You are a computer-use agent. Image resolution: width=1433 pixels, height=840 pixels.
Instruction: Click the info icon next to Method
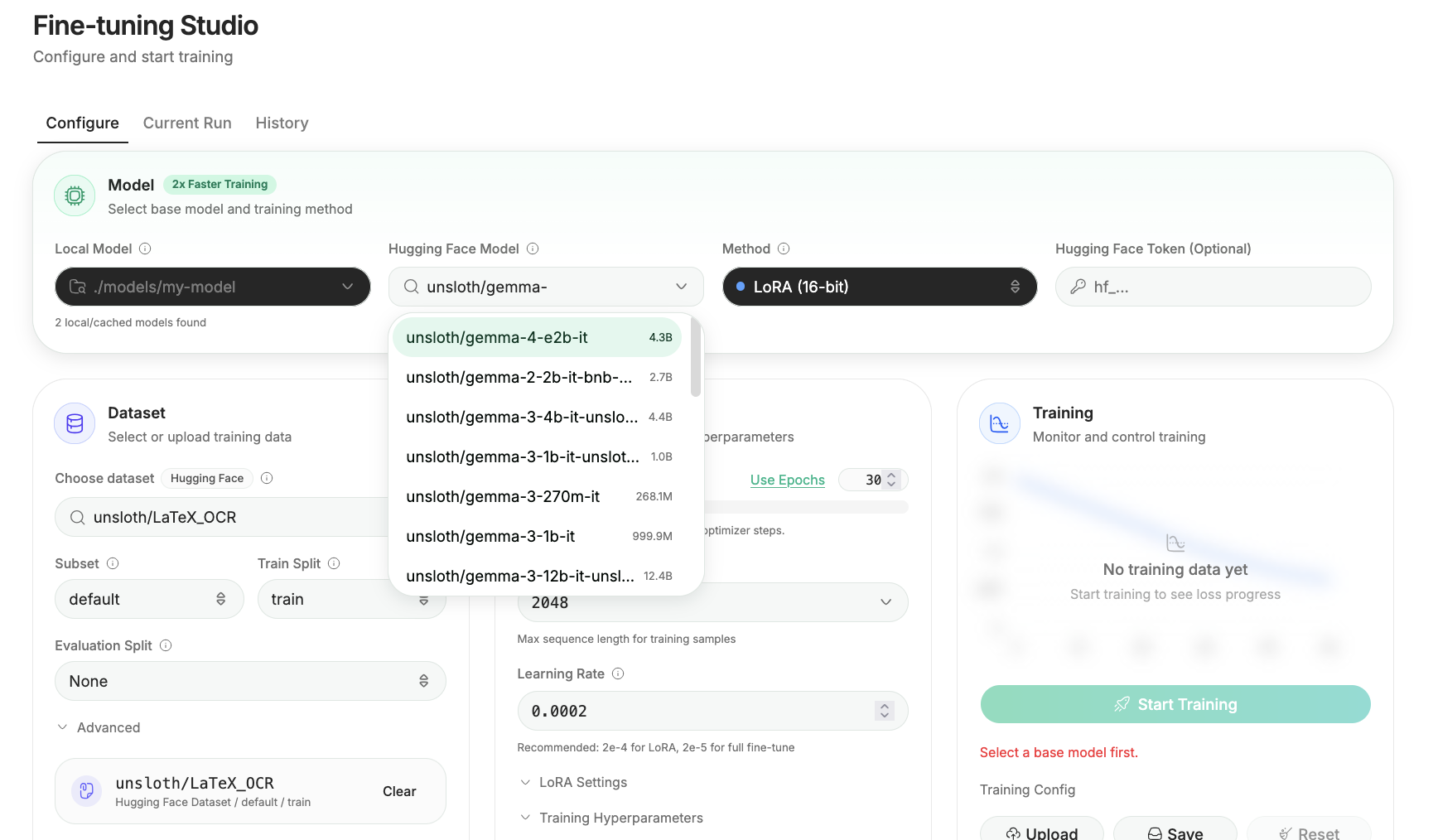(x=784, y=249)
